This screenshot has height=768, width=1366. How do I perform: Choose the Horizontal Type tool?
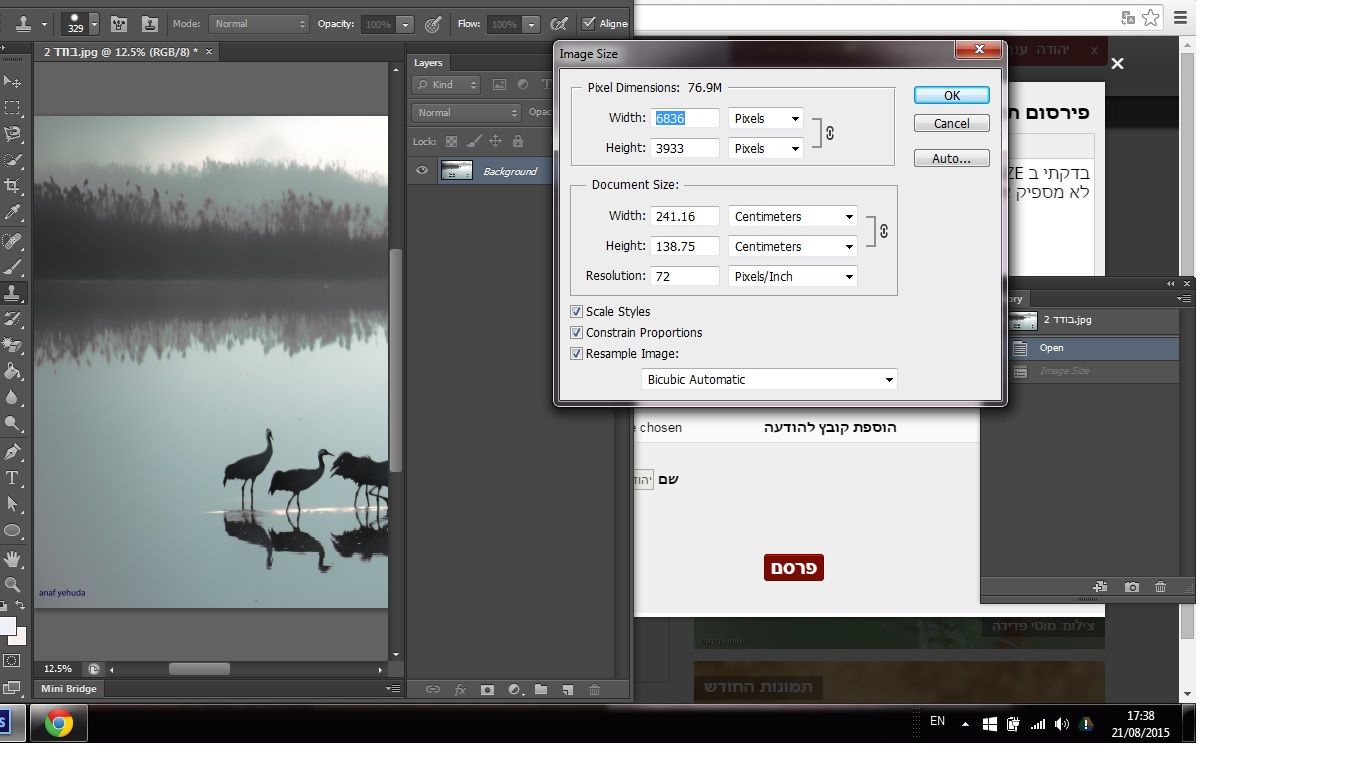13,478
